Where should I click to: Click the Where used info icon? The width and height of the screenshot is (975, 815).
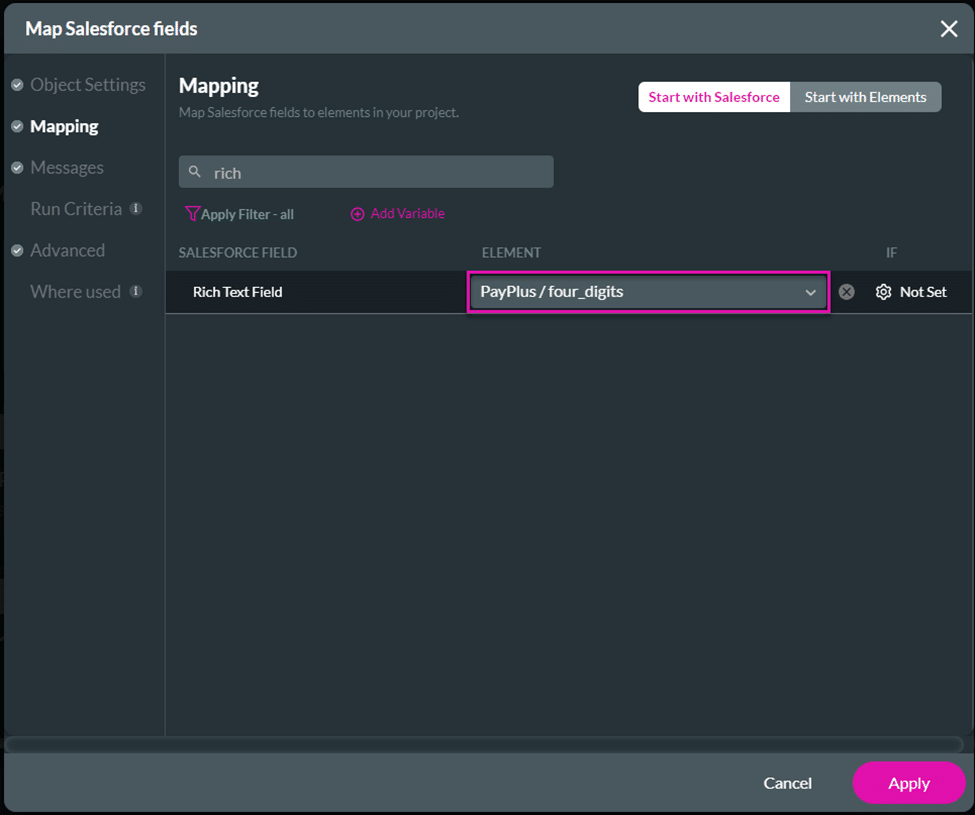coord(136,291)
